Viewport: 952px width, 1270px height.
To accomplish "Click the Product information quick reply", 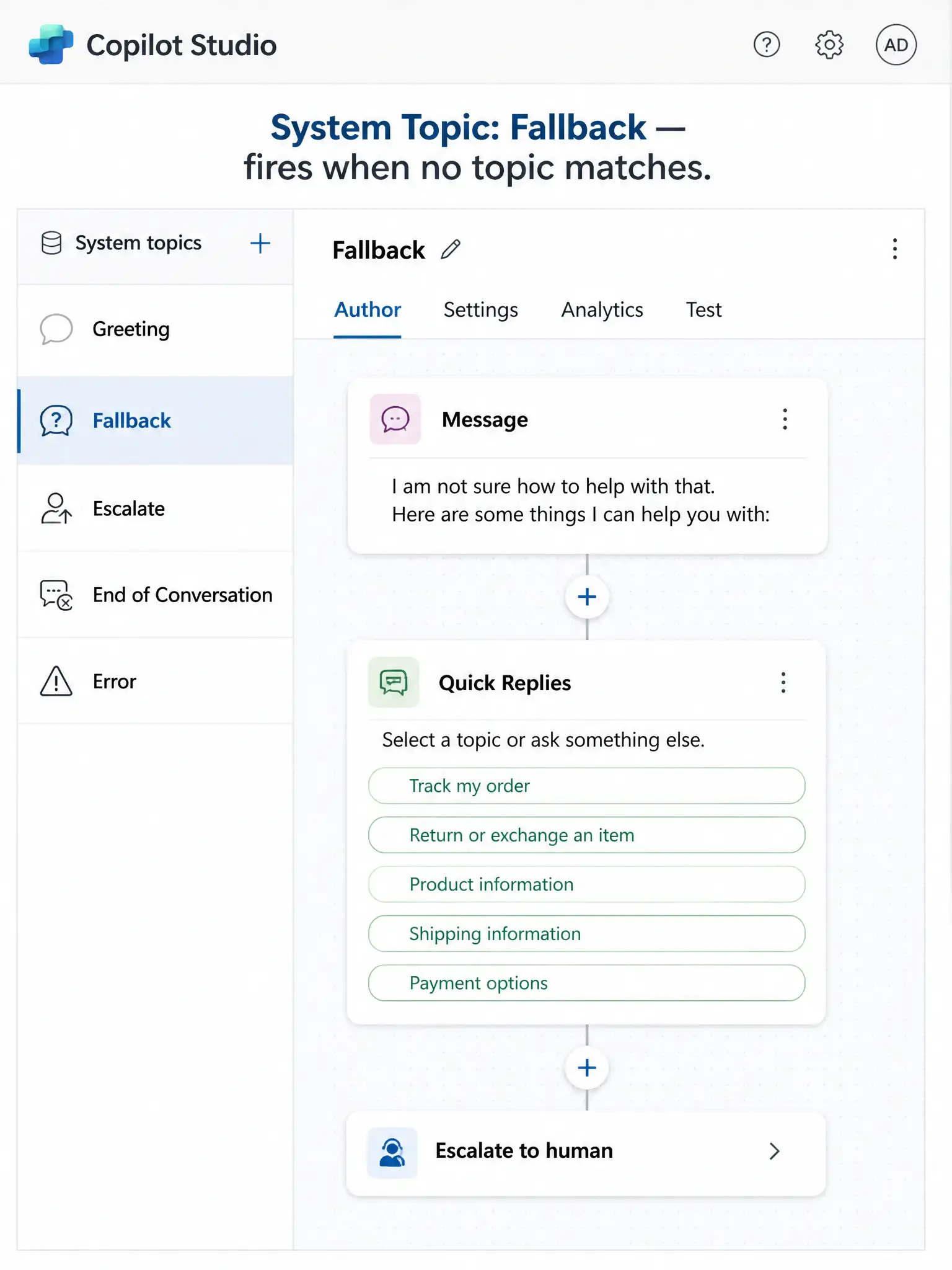I will 587,884.
